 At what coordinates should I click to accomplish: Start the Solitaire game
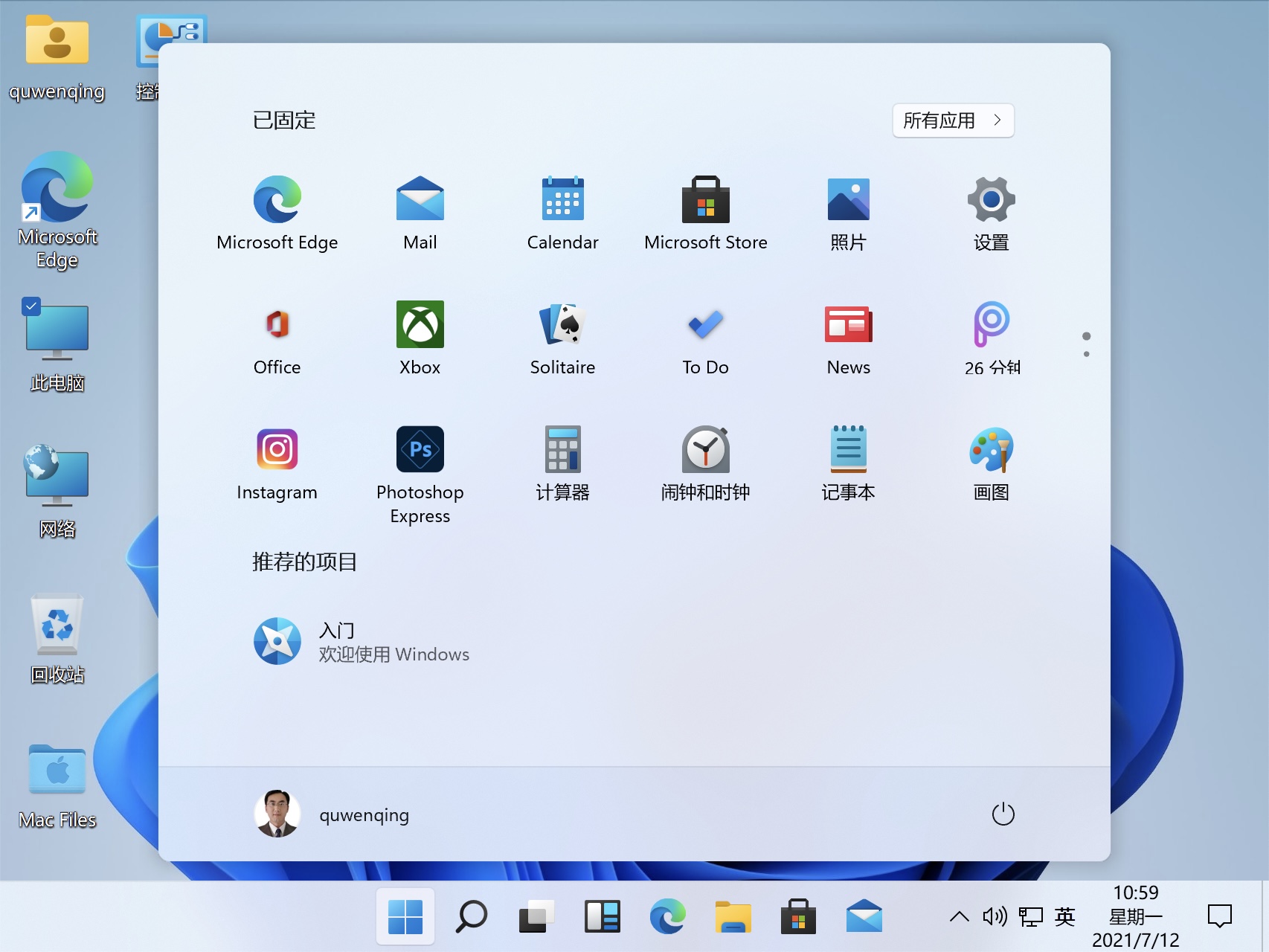point(562,338)
